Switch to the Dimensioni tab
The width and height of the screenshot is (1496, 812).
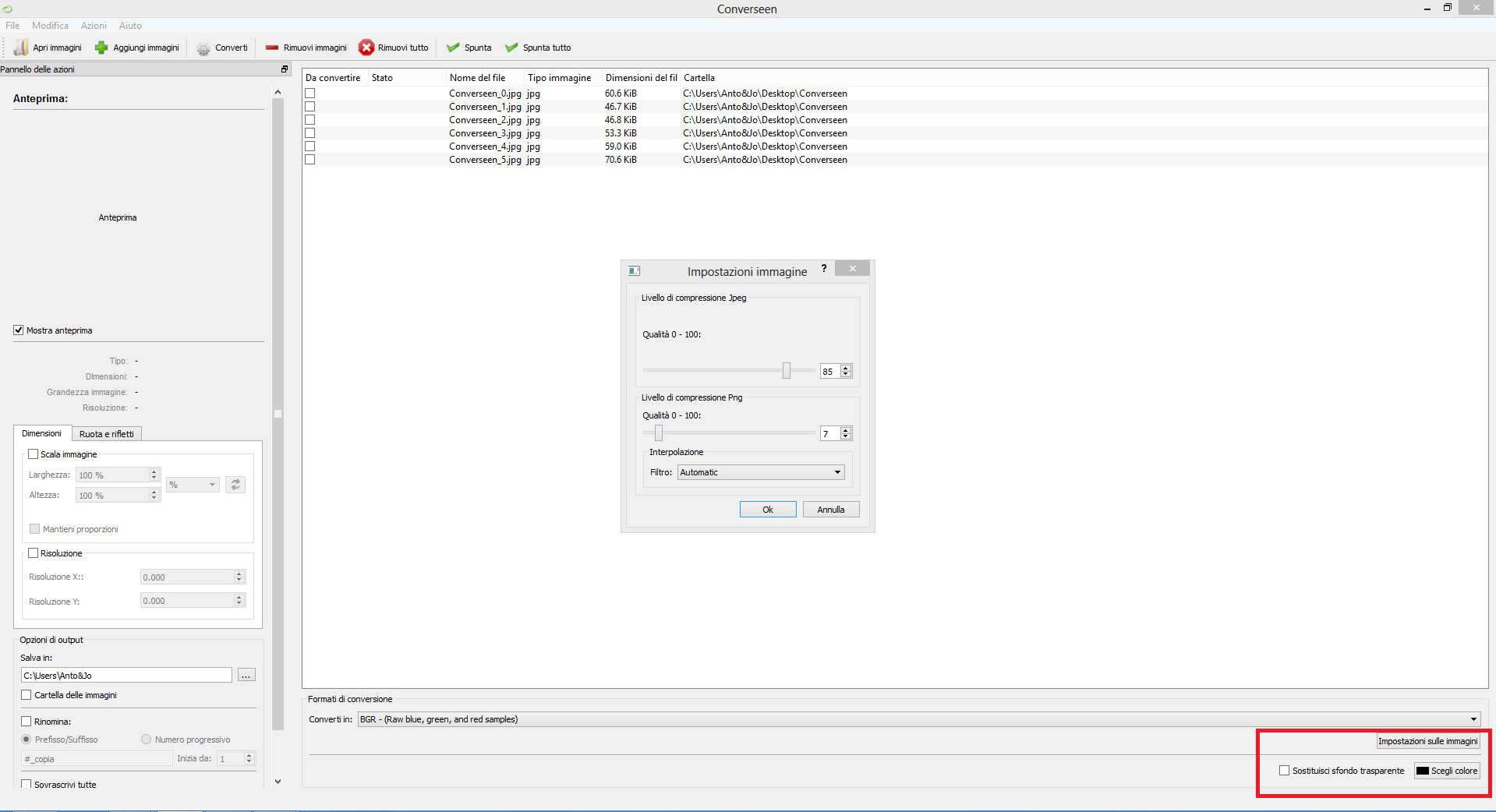[42, 433]
